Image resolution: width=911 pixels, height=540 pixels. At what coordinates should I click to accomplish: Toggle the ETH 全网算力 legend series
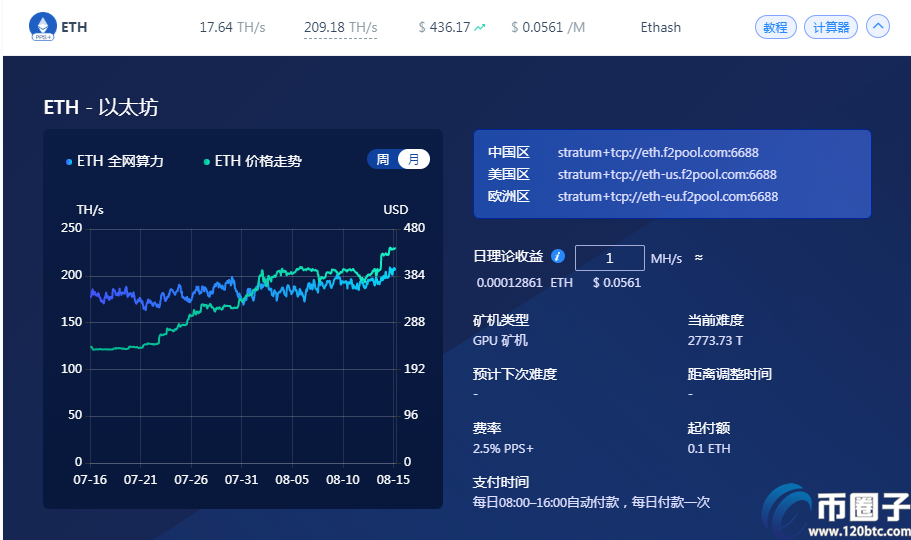pyautogui.click(x=115, y=161)
